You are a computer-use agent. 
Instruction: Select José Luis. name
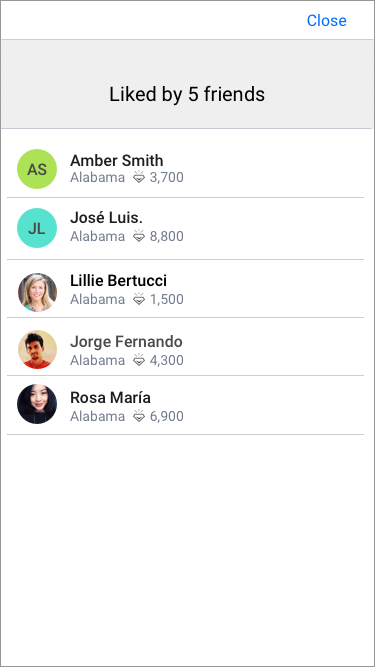tap(106, 217)
